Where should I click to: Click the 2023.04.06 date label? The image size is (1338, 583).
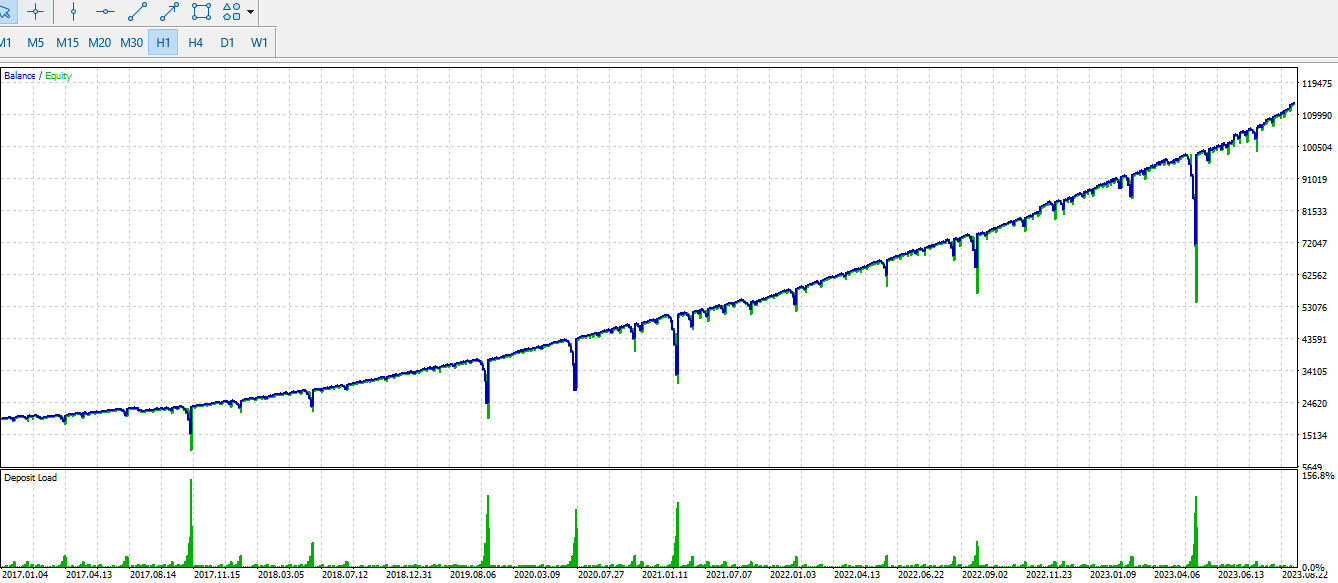(1177, 575)
